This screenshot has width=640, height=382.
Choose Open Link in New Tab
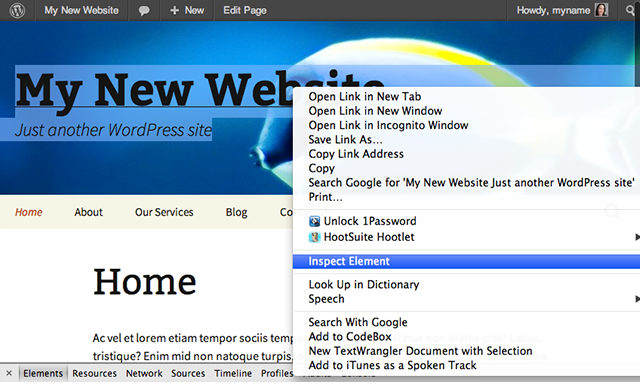tap(365, 97)
